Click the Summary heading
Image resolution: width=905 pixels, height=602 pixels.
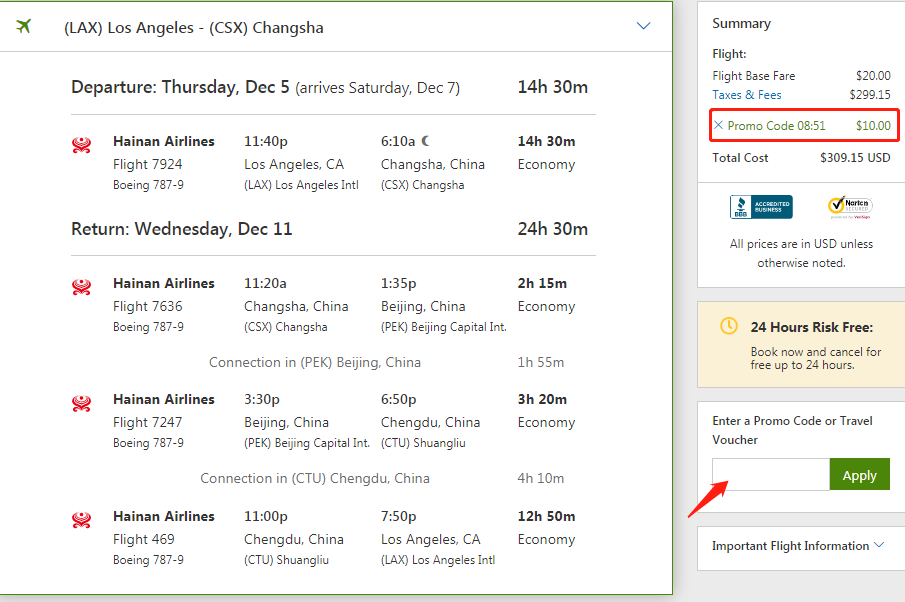click(741, 24)
